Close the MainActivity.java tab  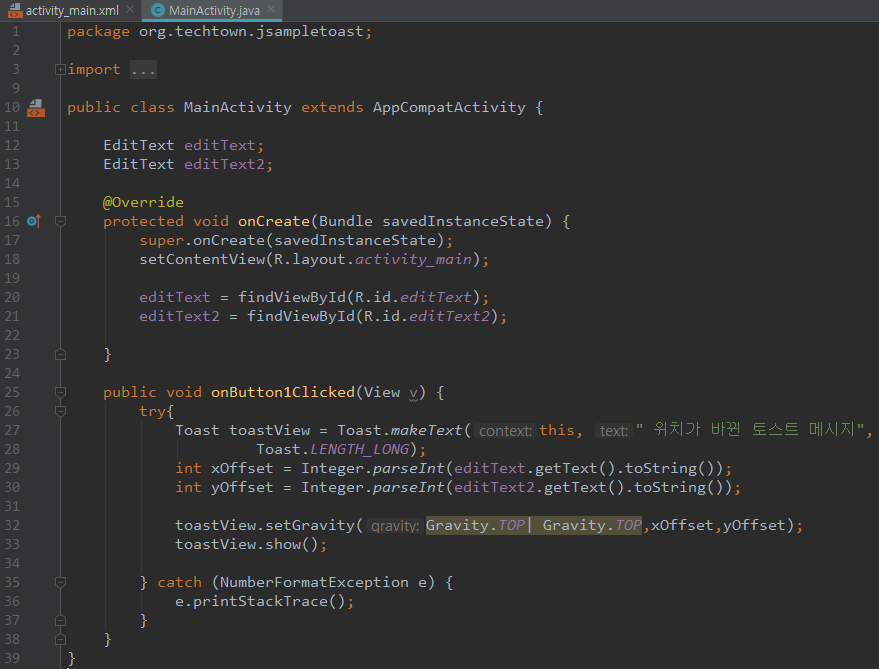click(x=271, y=10)
